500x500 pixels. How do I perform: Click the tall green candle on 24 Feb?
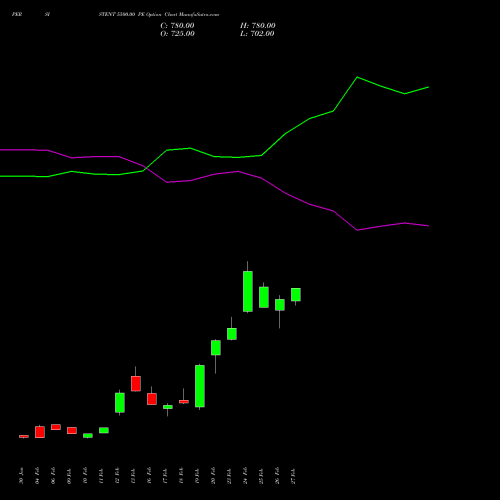coord(248,291)
